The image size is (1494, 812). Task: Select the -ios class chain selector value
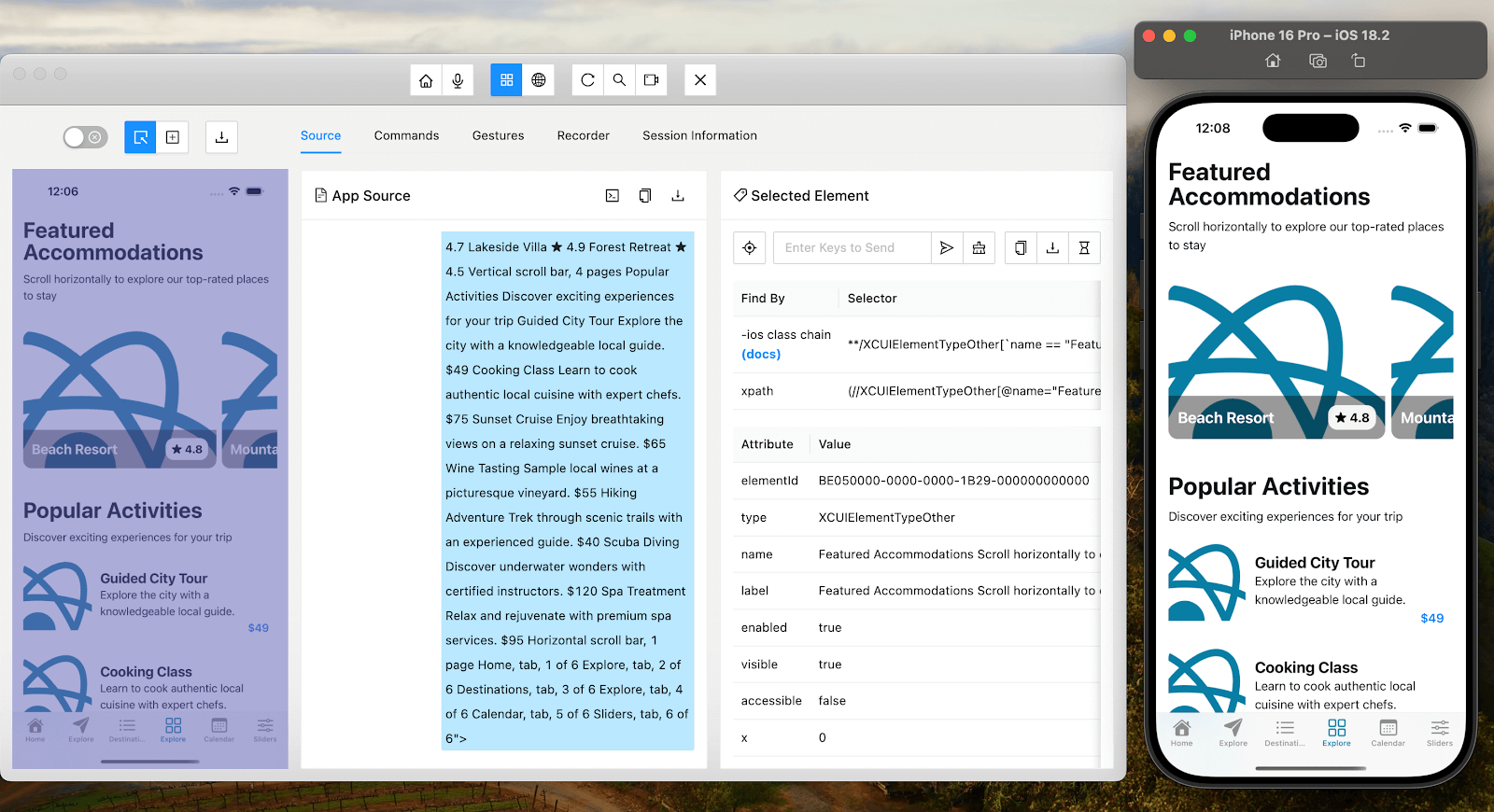tap(974, 344)
